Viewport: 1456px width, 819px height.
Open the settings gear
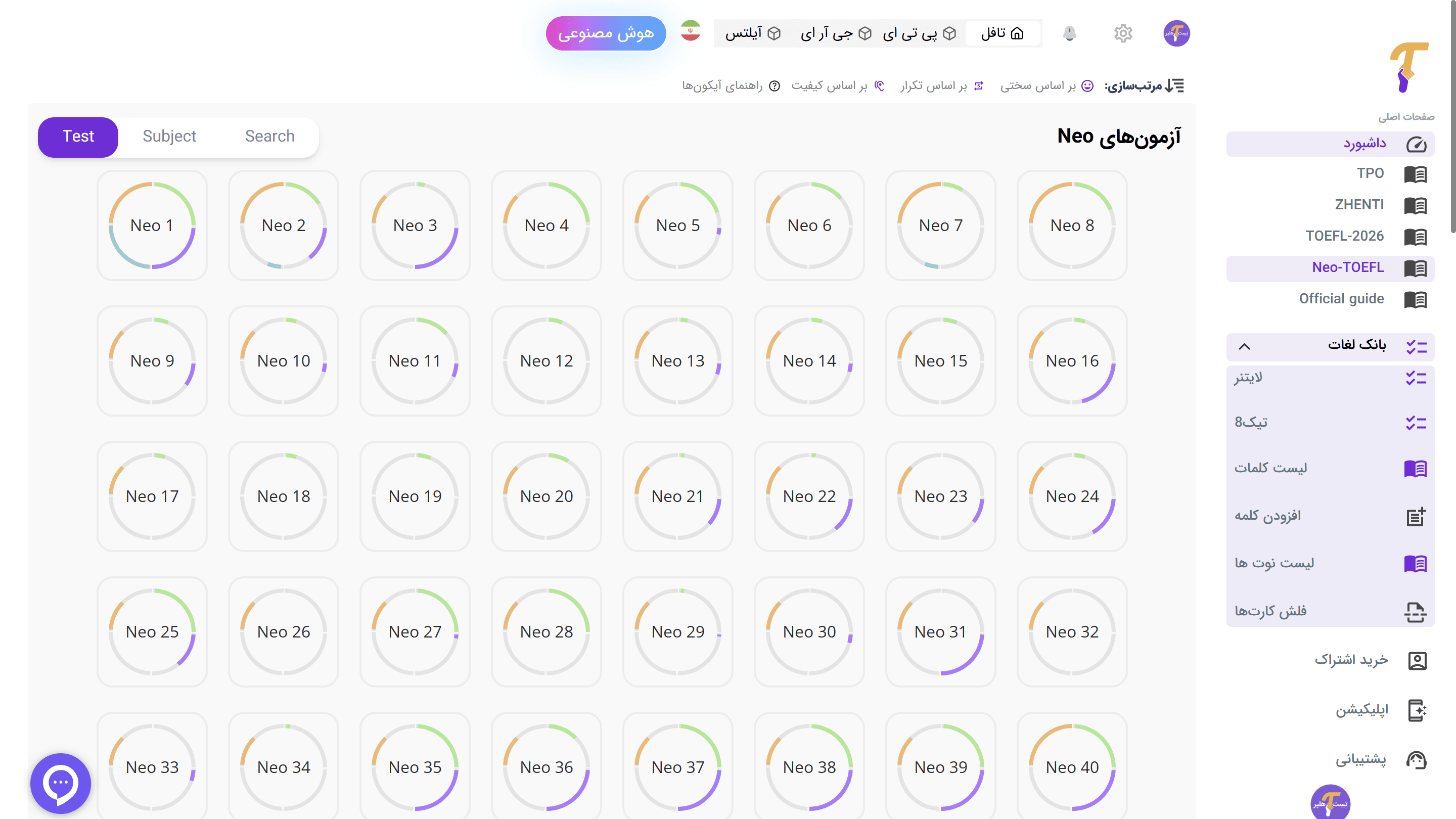coord(1124,33)
